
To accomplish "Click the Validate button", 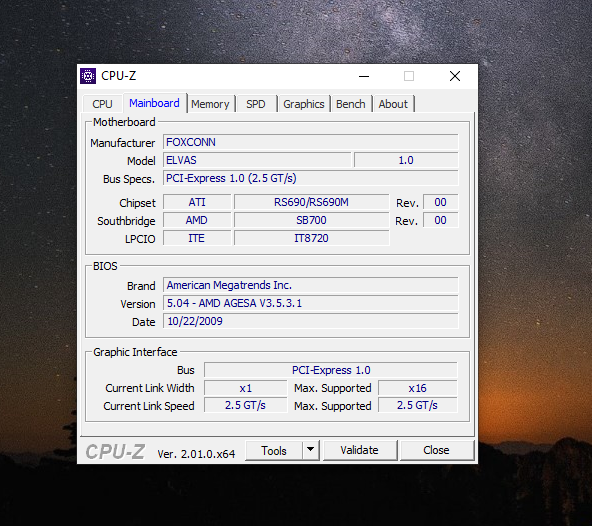I will tap(359, 450).
